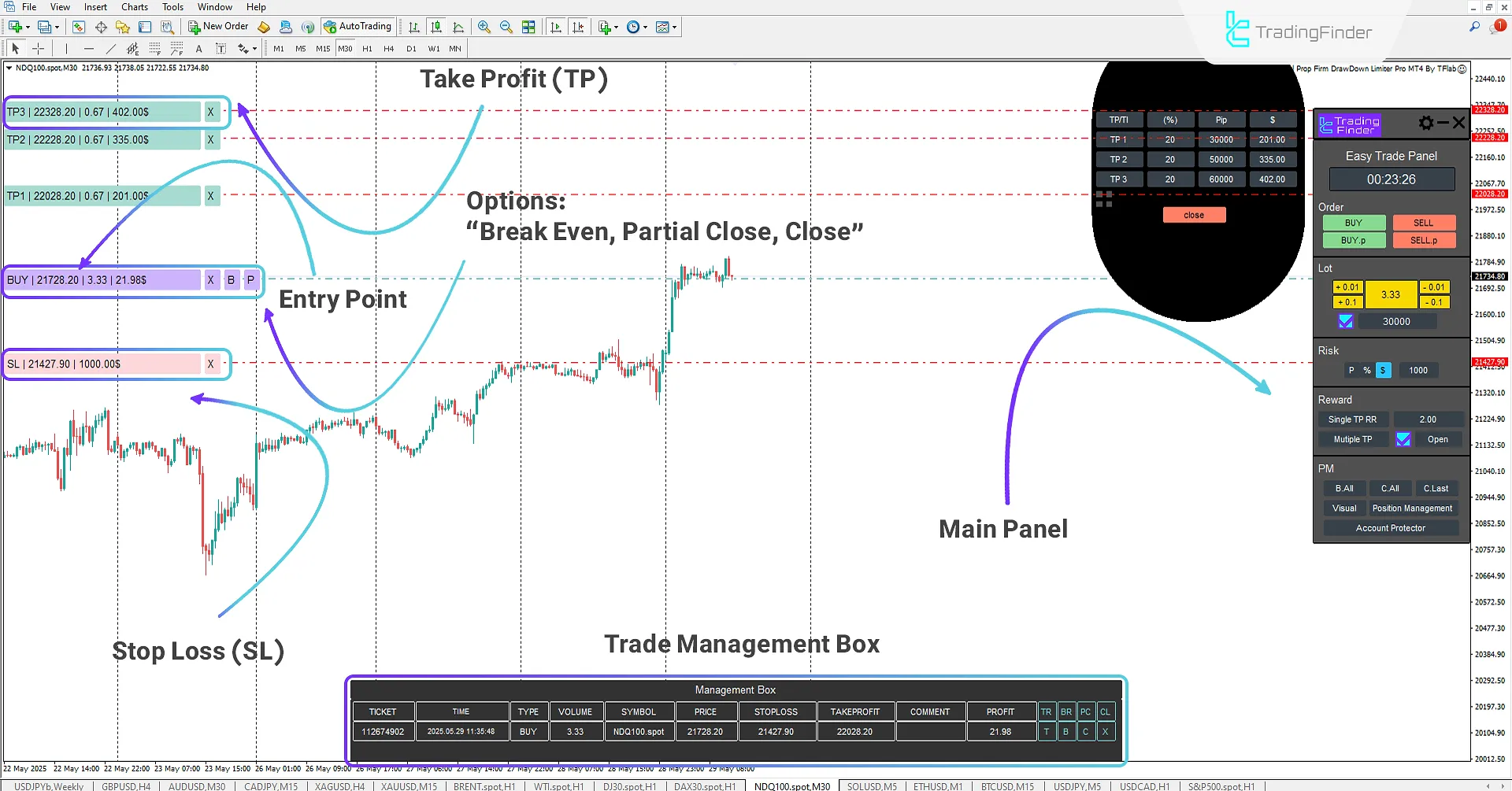Select the equidistant channel tool
Image resolution: width=1512 pixels, height=791 pixels.
[x=132, y=49]
